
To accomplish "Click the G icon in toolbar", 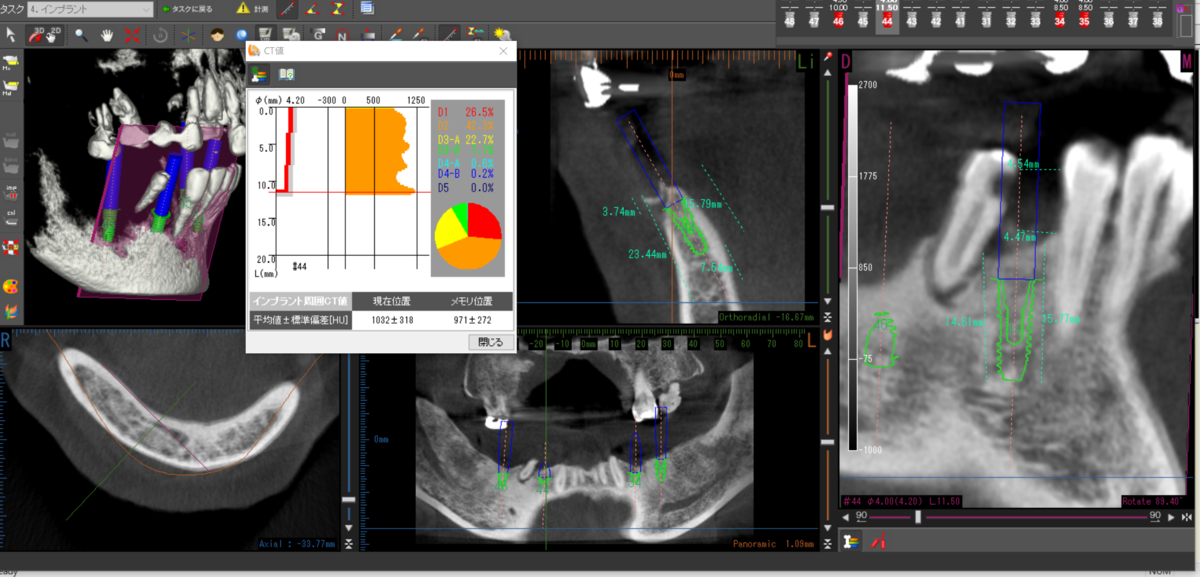I will click(x=319, y=35).
